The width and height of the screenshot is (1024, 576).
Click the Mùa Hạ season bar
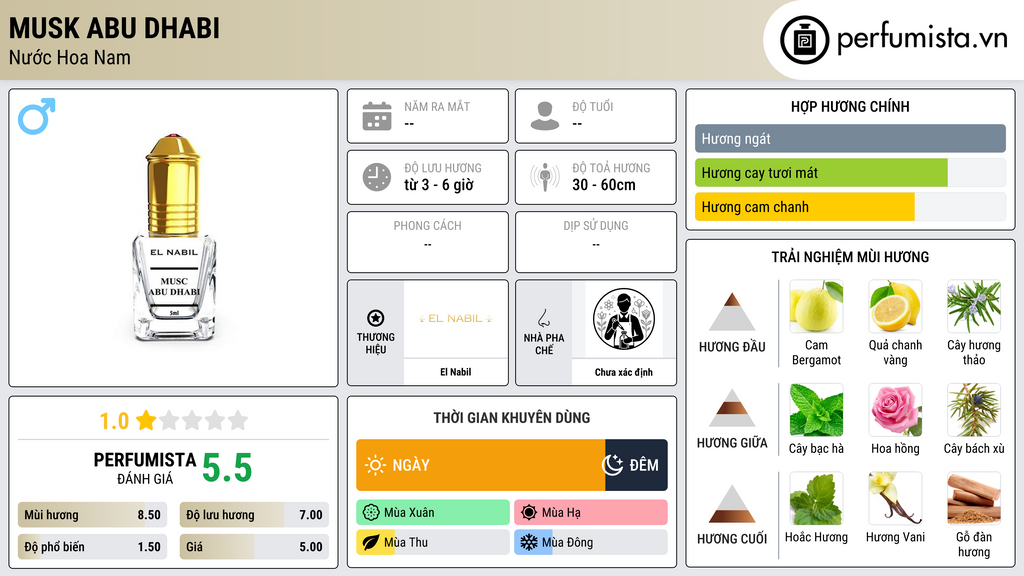tap(591, 513)
